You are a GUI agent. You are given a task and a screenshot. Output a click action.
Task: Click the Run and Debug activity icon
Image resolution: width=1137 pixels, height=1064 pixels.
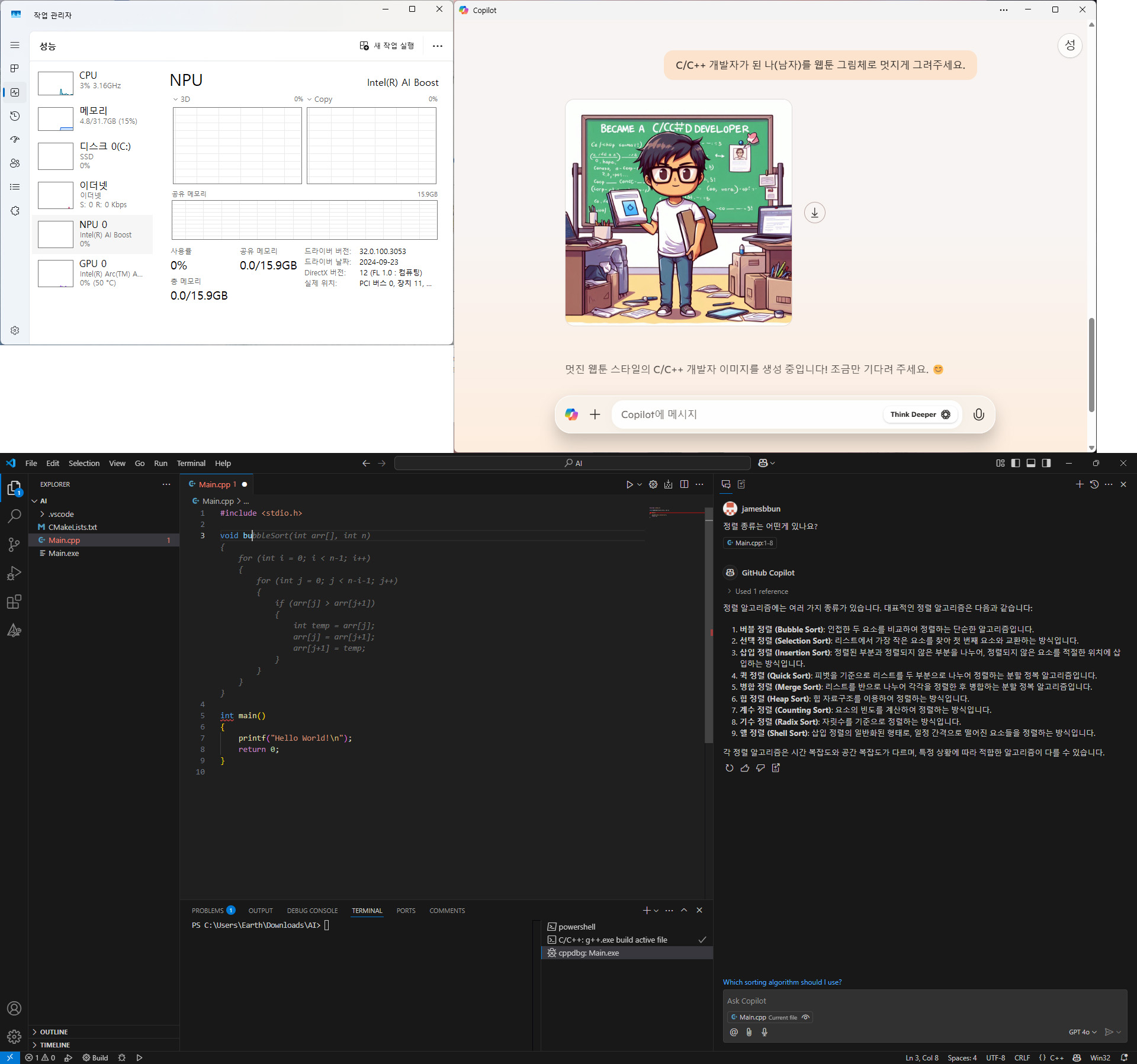(x=14, y=573)
